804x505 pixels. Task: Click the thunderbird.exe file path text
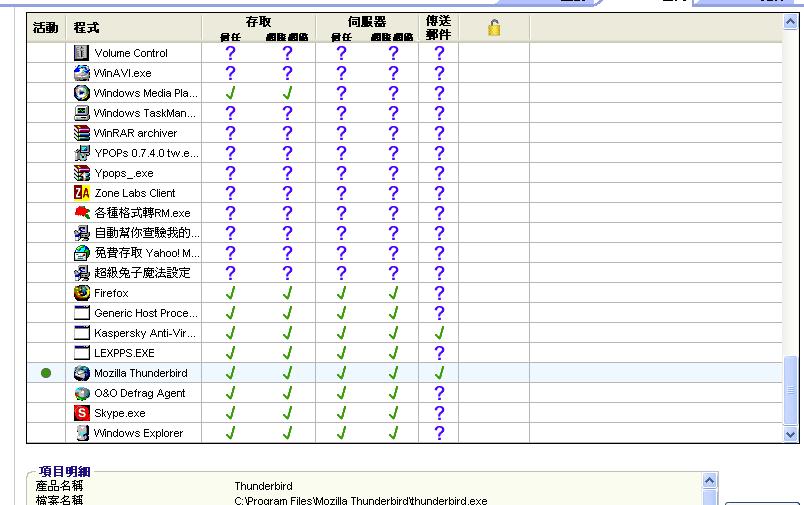point(360,500)
